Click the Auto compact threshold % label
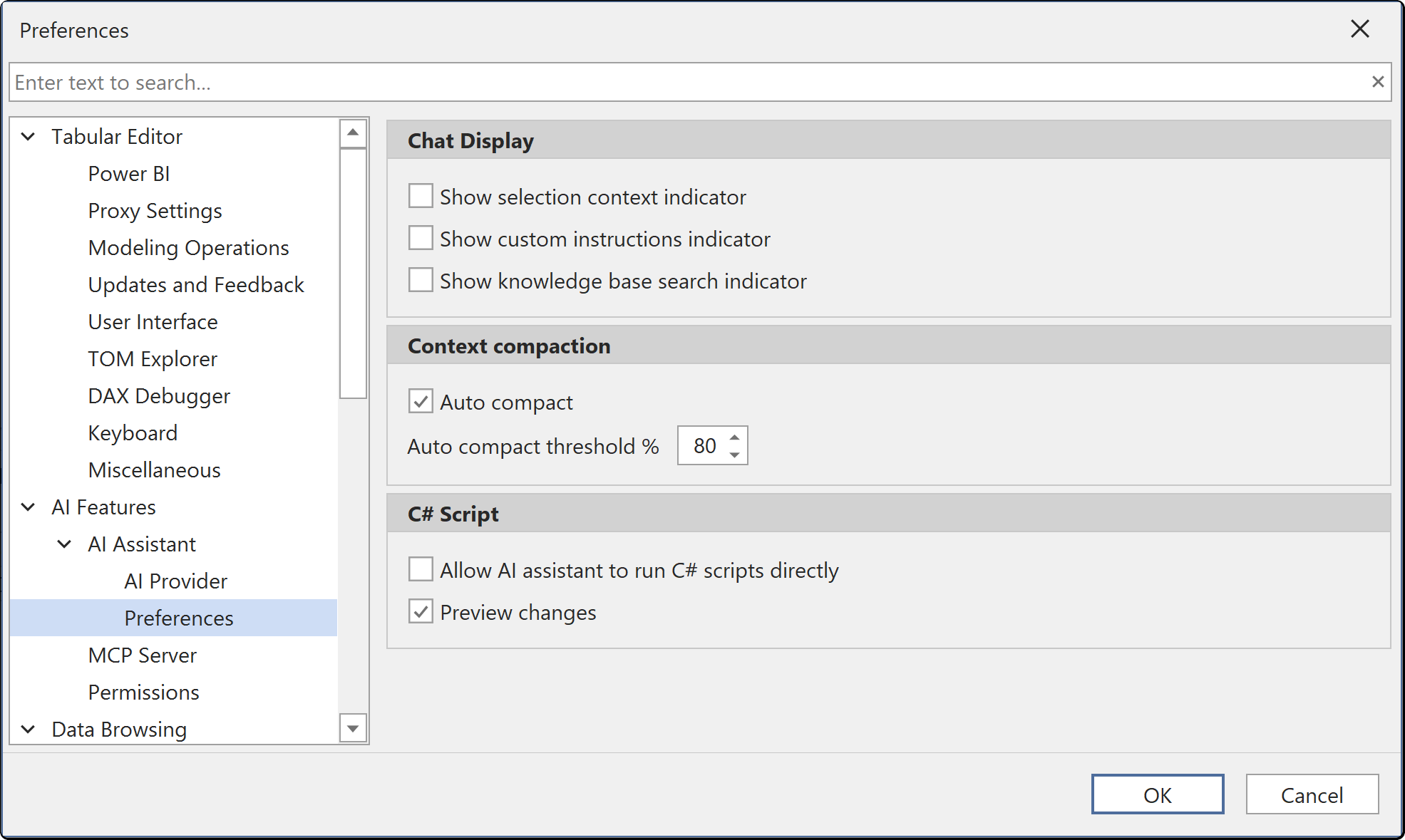This screenshot has width=1405, height=840. click(x=533, y=446)
